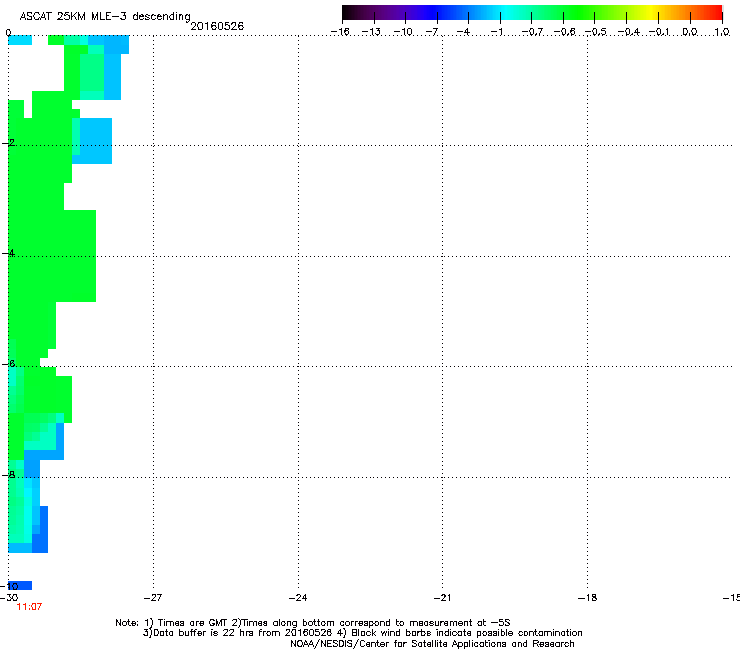Click the "-0.4" color scale label
The height and width of the screenshot is (650, 740).
pyautogui.click(x=629, y=32)
